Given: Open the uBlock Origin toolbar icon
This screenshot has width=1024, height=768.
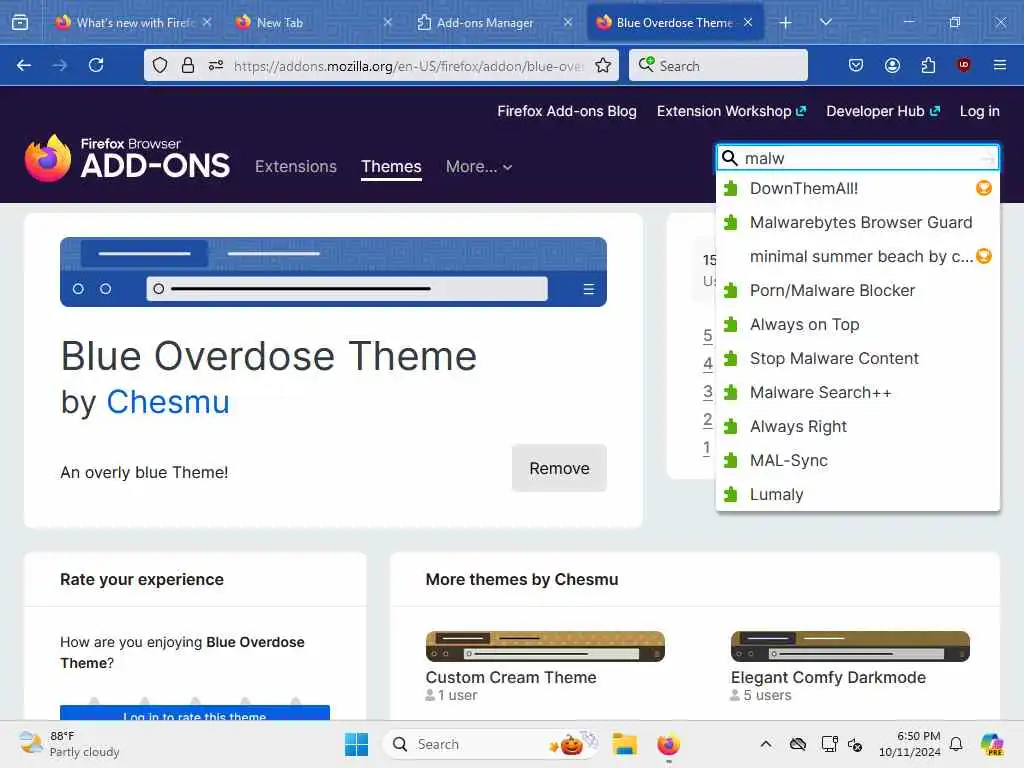Looking at the screenshot, I should [964, 65].
